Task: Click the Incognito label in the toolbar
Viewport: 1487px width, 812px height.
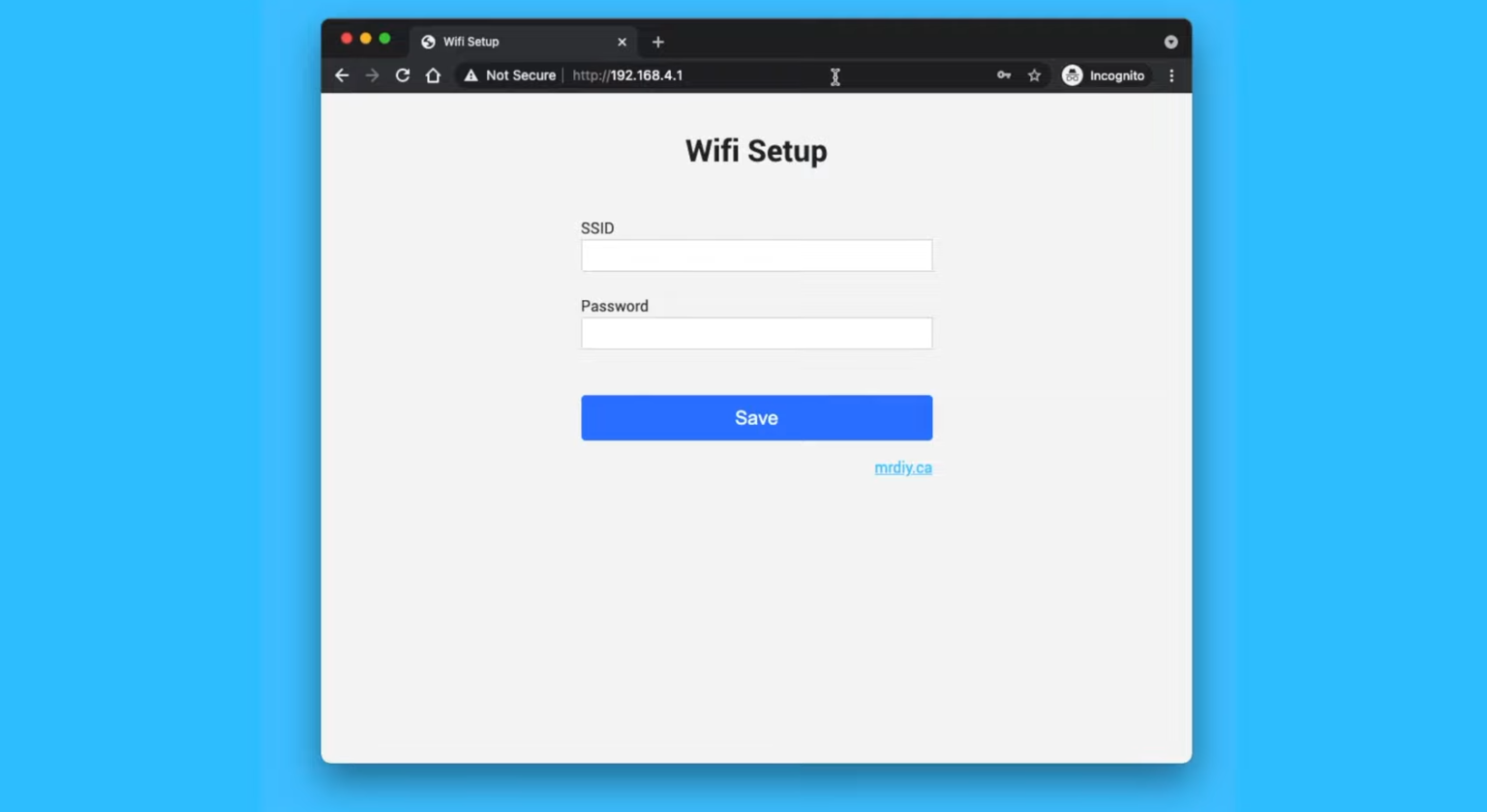Action: pyautogui.click(x=1117, y=75)
